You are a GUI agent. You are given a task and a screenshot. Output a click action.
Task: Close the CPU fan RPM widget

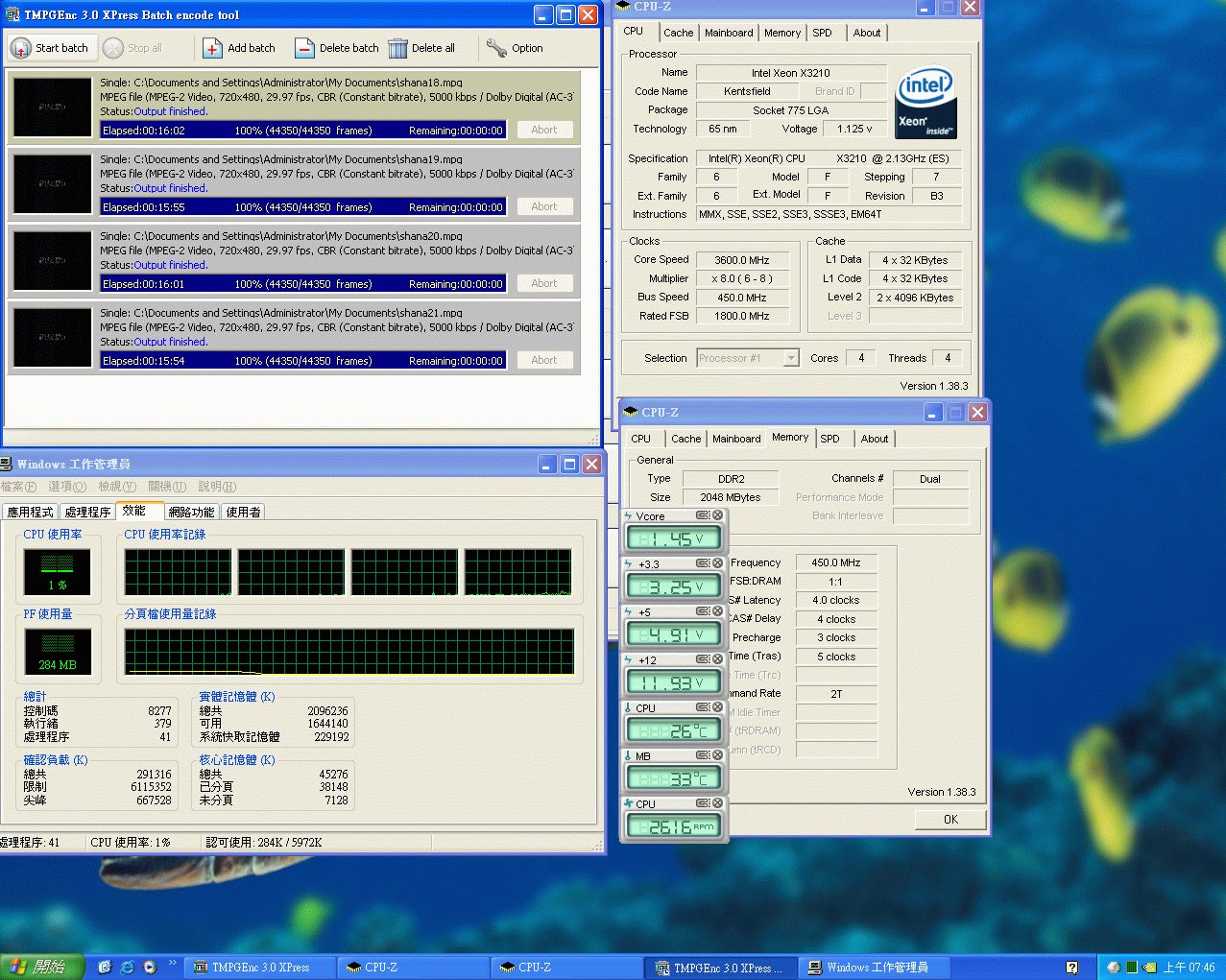[717, 803]
